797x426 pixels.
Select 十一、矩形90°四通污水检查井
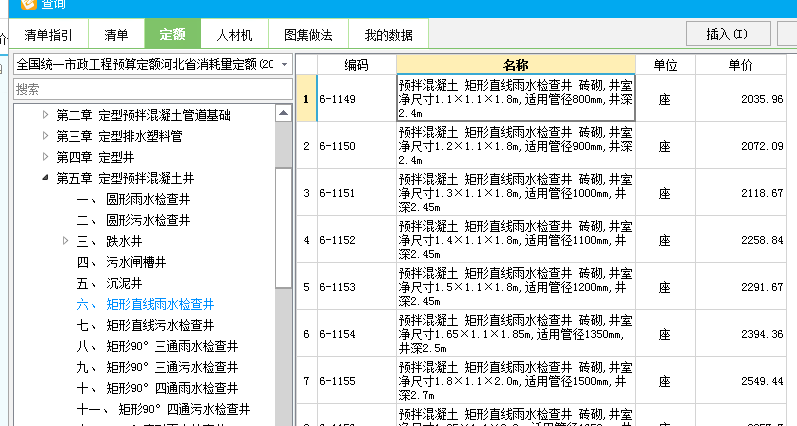[163, 409]
